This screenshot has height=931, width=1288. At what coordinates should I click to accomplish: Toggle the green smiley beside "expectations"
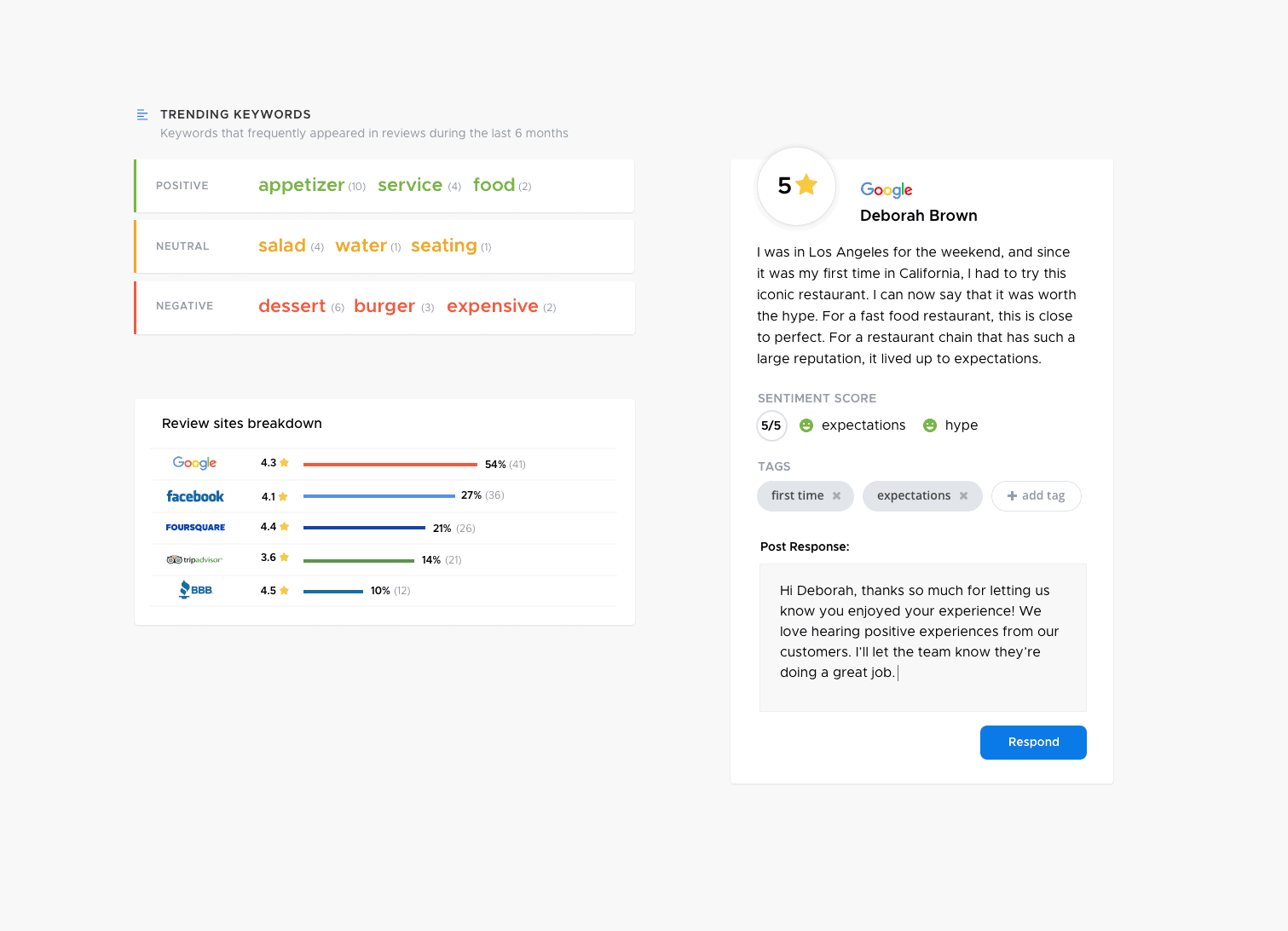coord(806,425)
